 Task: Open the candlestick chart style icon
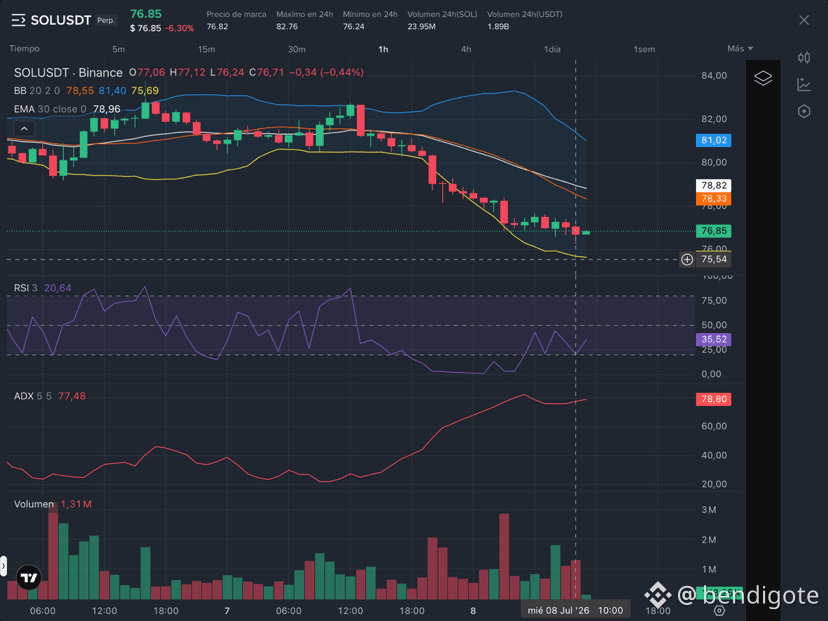[804, 58]
